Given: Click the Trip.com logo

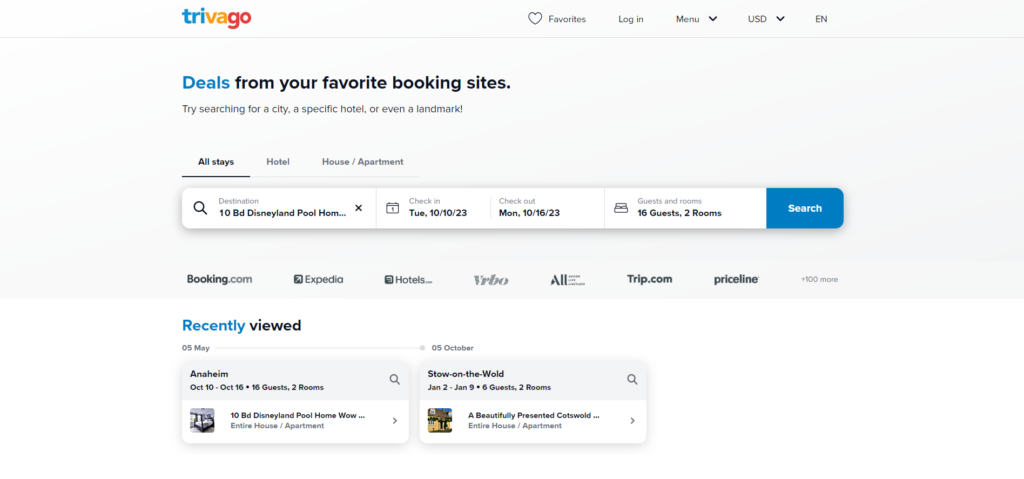Looking at the screenshot, I should tap(649, 279).
